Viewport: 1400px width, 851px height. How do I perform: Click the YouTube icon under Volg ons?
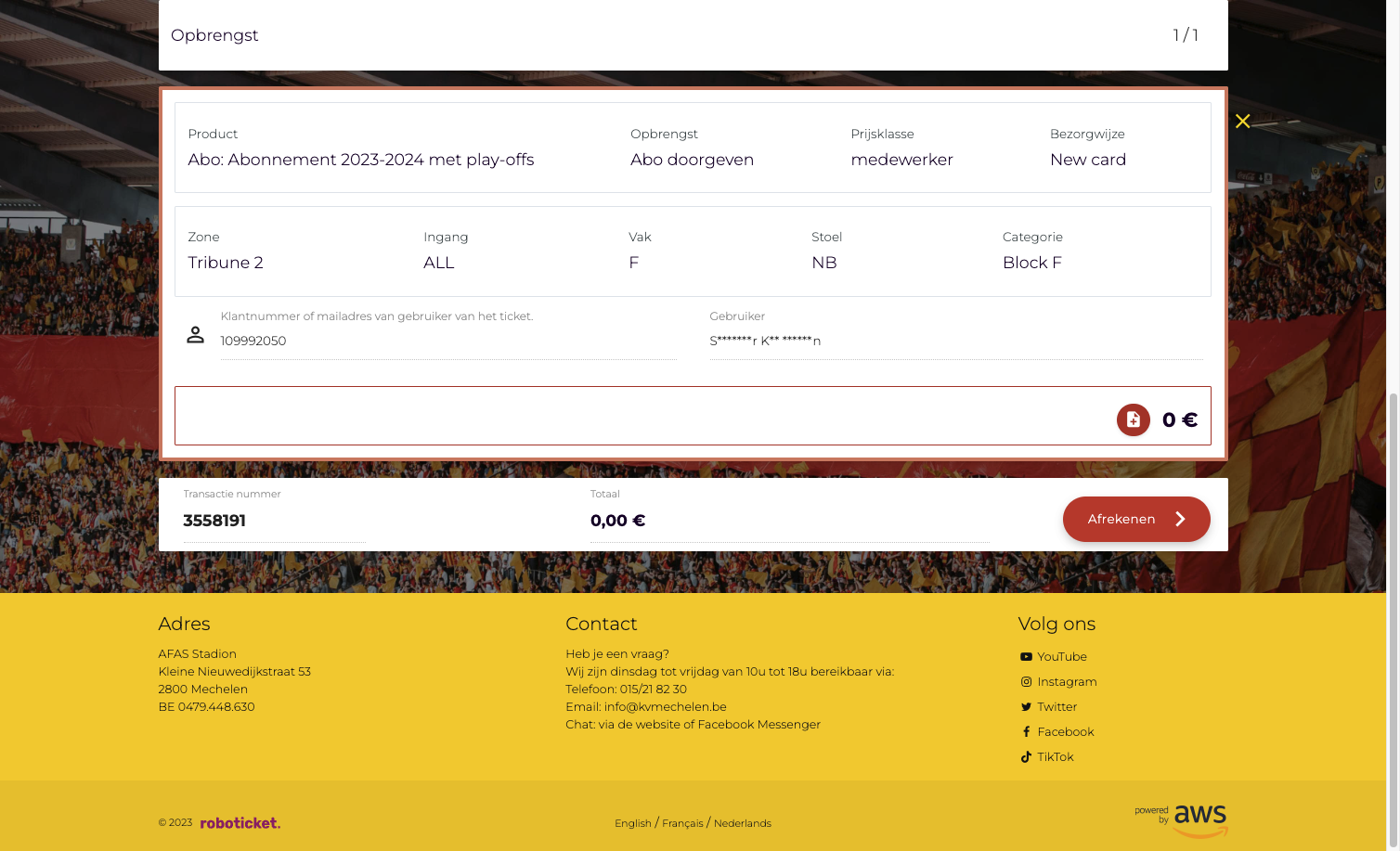pyautogui.click(x=1026, y=657)
